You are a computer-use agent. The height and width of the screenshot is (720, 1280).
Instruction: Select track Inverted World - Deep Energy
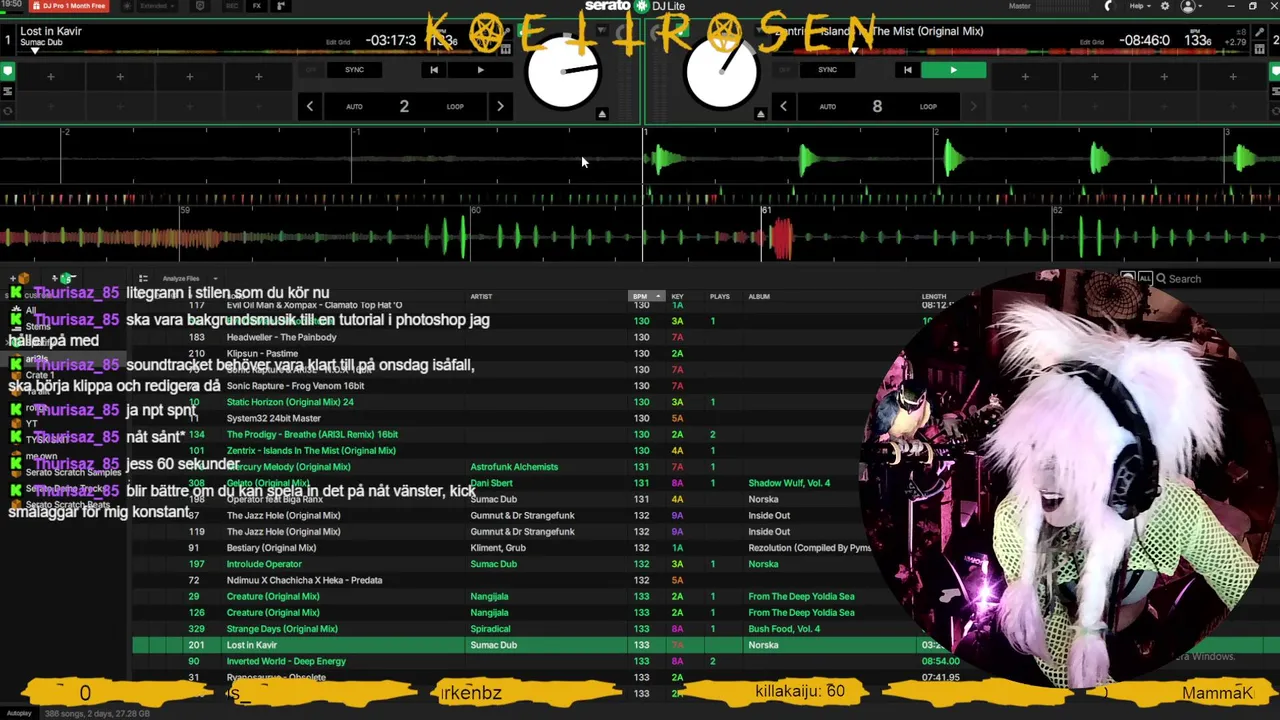(x=286, y=661)
